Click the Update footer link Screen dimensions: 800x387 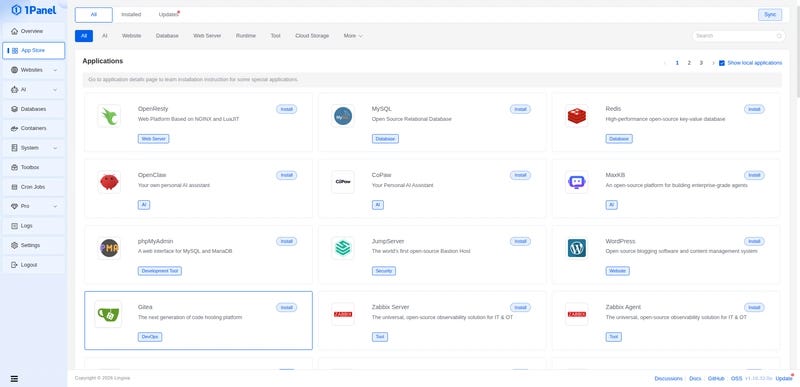pyautogui.click(x=784, y=378)
